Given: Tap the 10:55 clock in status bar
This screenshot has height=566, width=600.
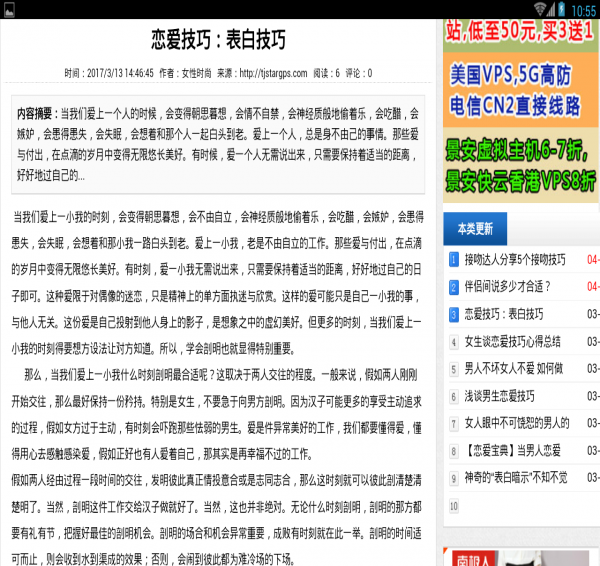Looking at the screenshot, I should (x=583, y=11).
